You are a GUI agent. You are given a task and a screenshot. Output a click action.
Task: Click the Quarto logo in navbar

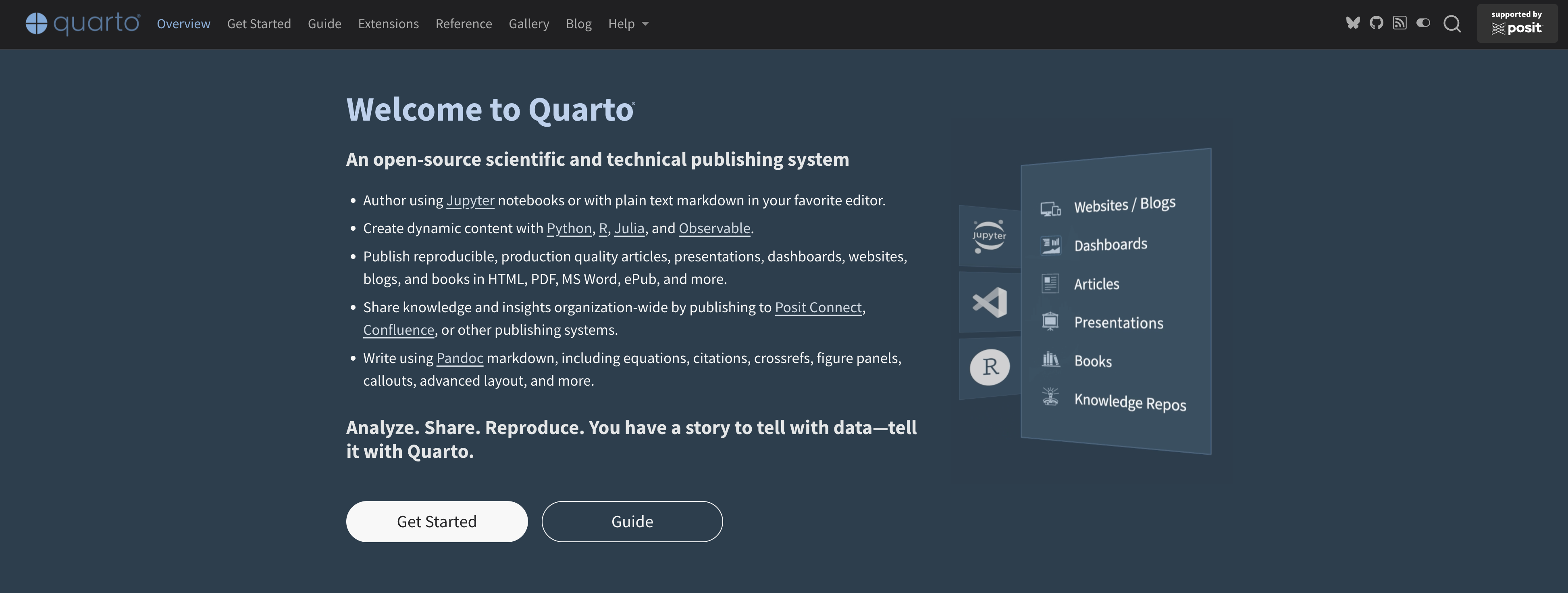point(83,24)
